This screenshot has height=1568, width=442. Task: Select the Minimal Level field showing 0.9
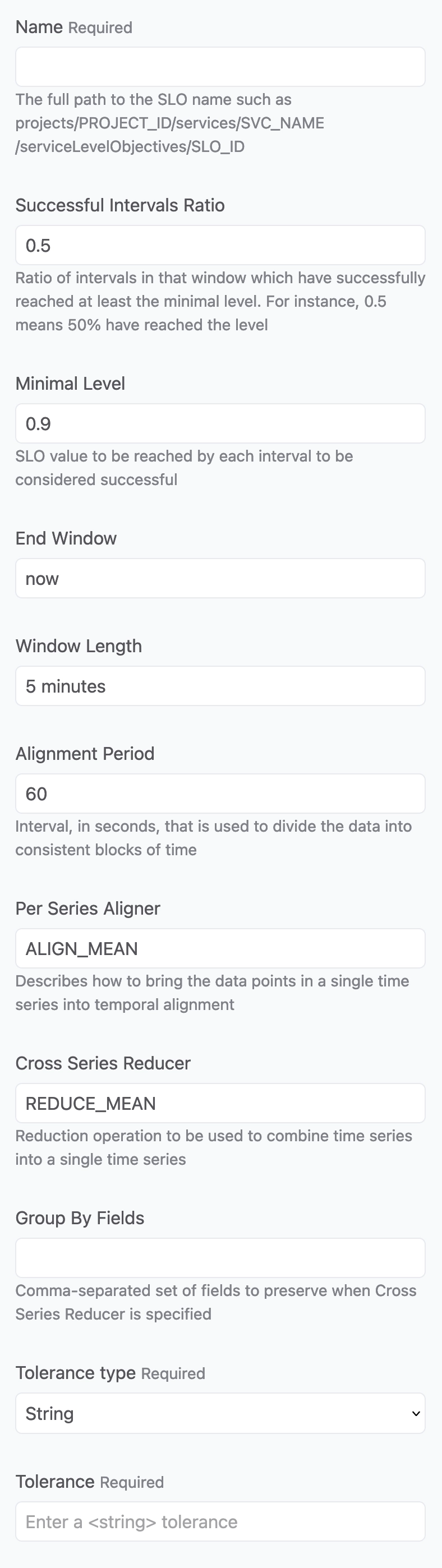(220, 423)
